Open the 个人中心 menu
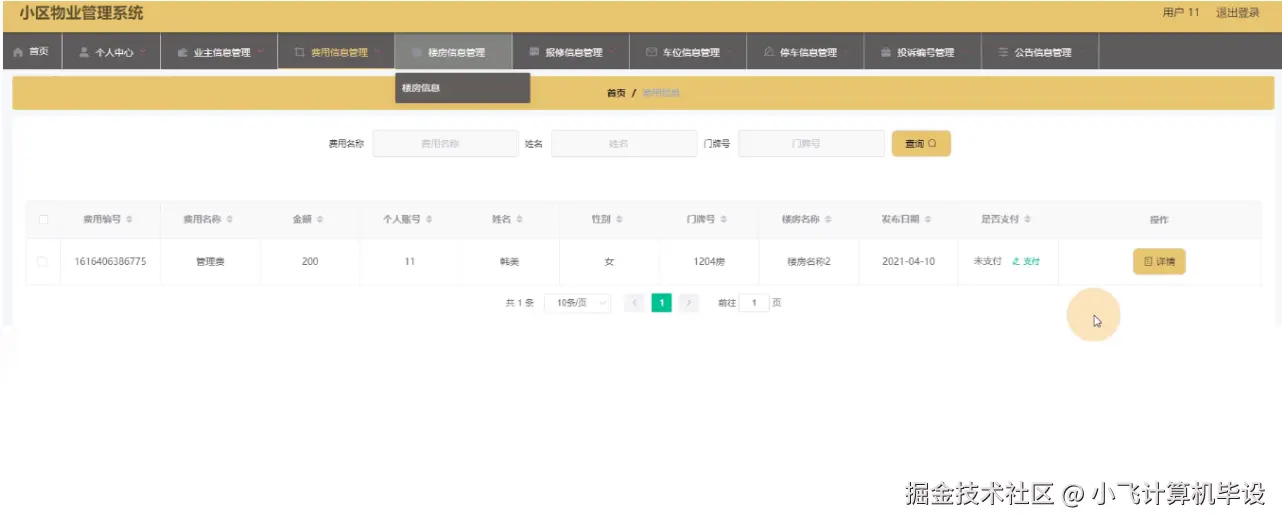 111,52
